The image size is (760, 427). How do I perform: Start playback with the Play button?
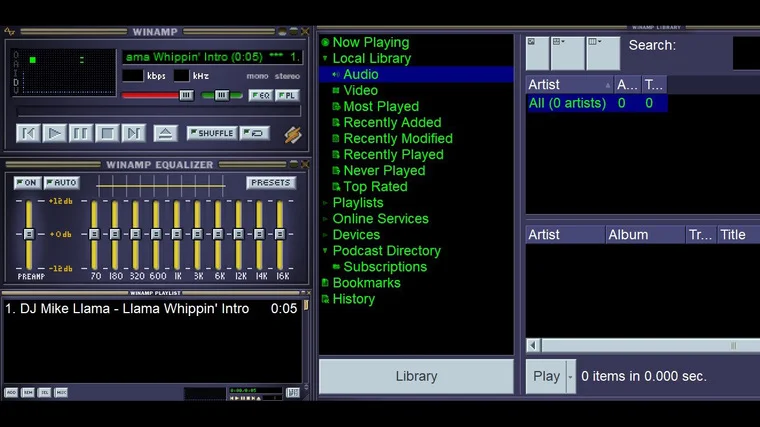pyautogui.click(x=54, y=133)
